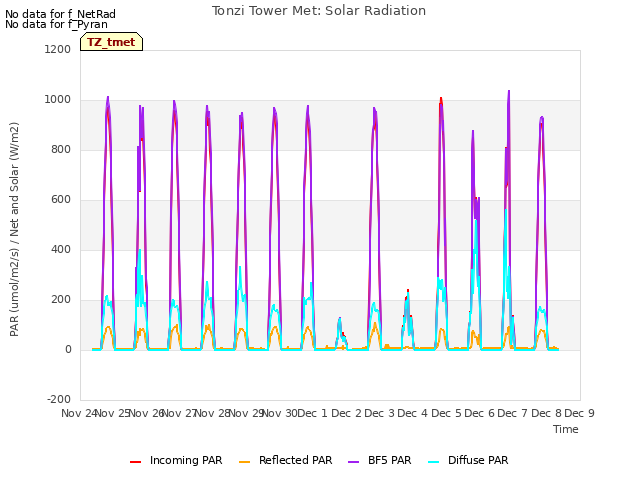Image resolution: width=640 pixels, height=480 pixels.
Task: Click the Incoming PAR legend label
Action: (x=186, y=460)
